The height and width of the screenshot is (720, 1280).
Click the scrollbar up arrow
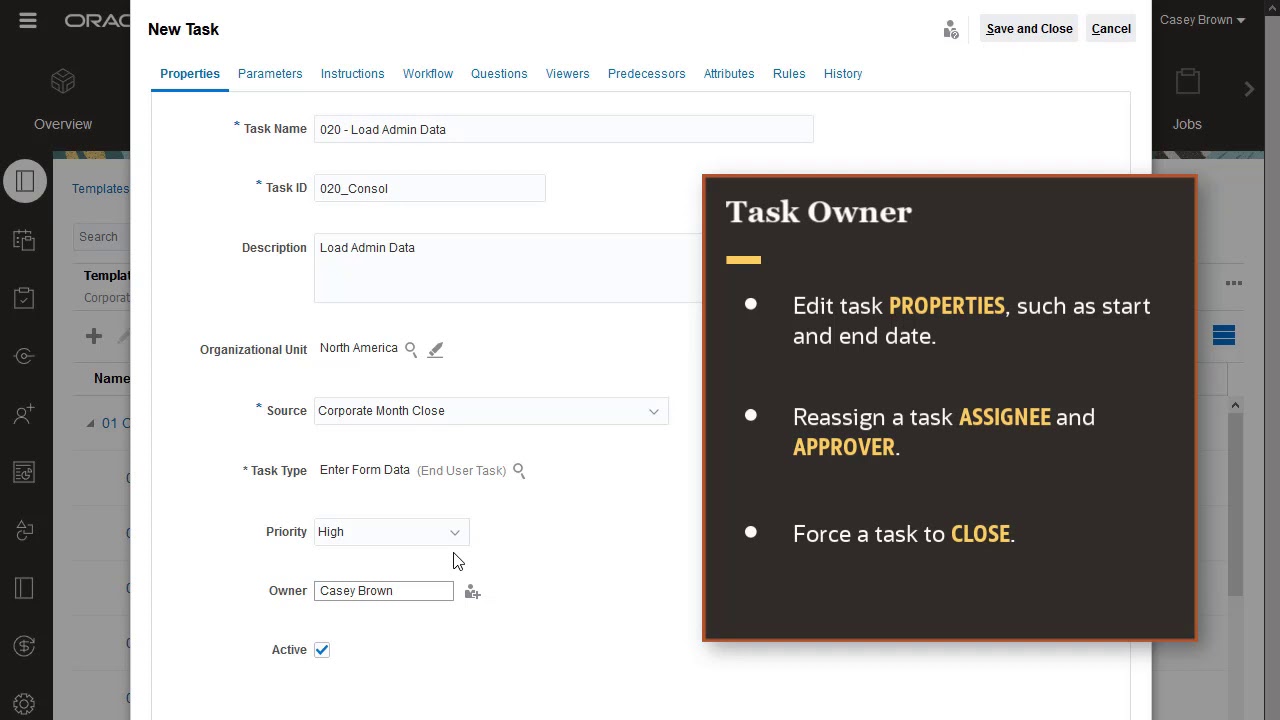[1235, 405]
